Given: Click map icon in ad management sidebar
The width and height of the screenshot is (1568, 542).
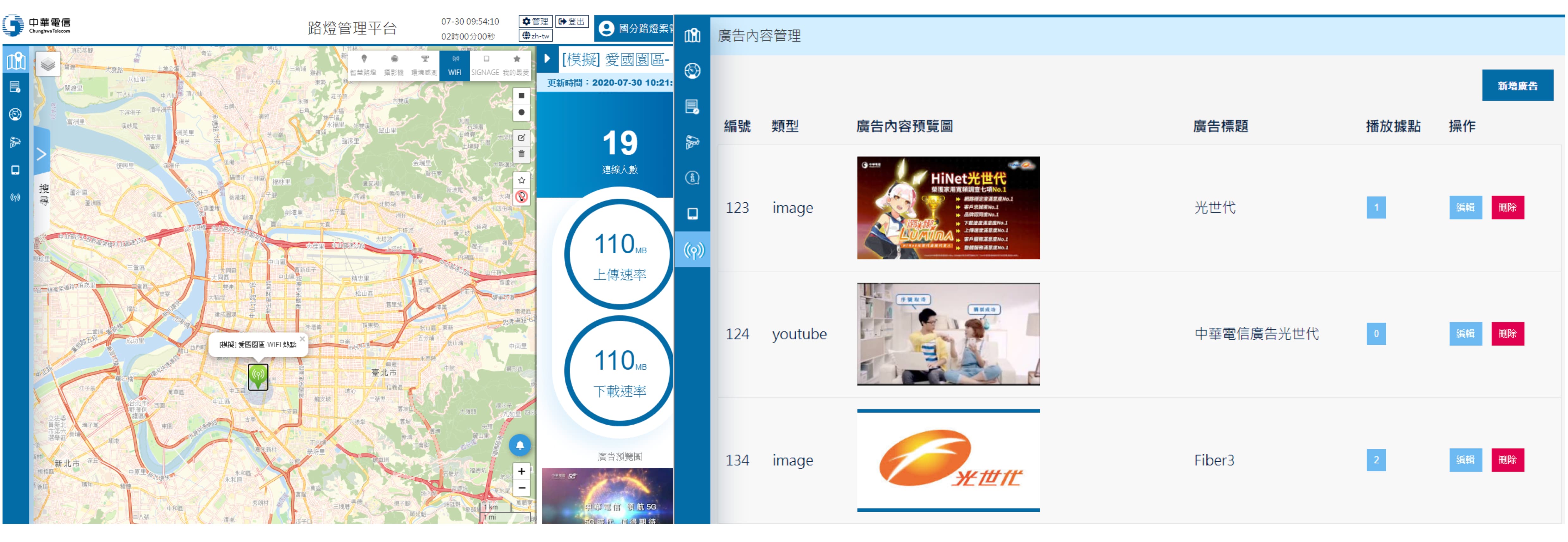Looking at the screenshot, I should (692, 35).
